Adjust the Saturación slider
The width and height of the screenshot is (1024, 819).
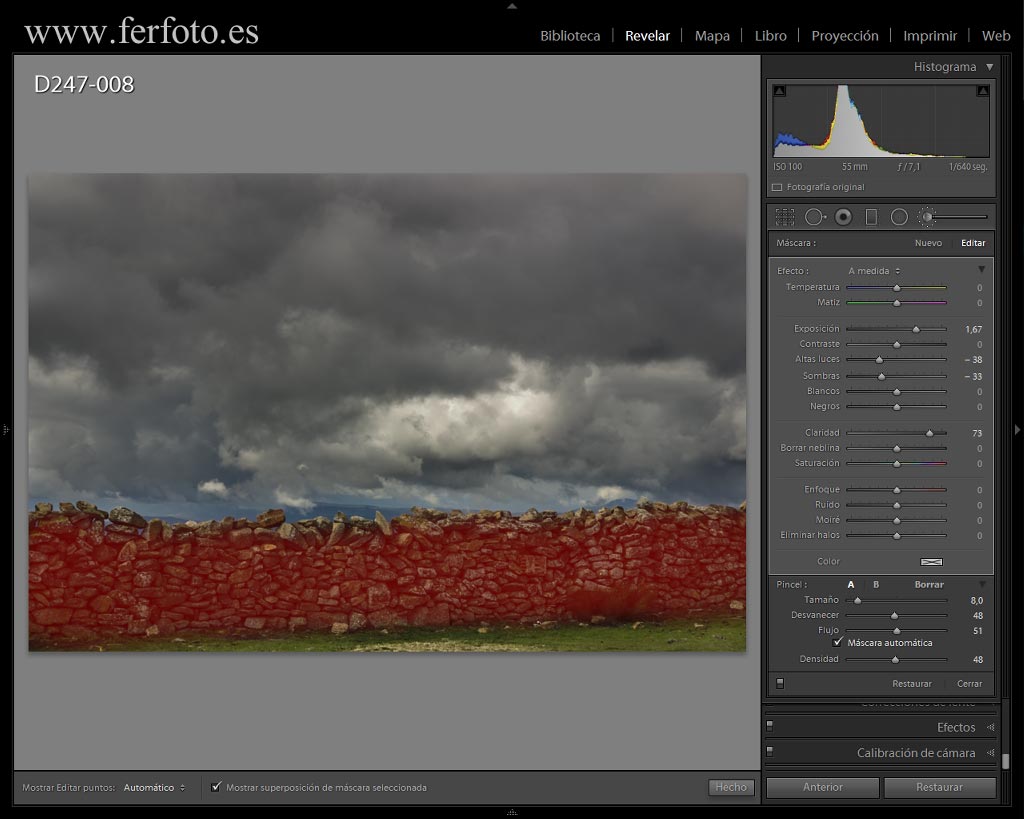897,464
